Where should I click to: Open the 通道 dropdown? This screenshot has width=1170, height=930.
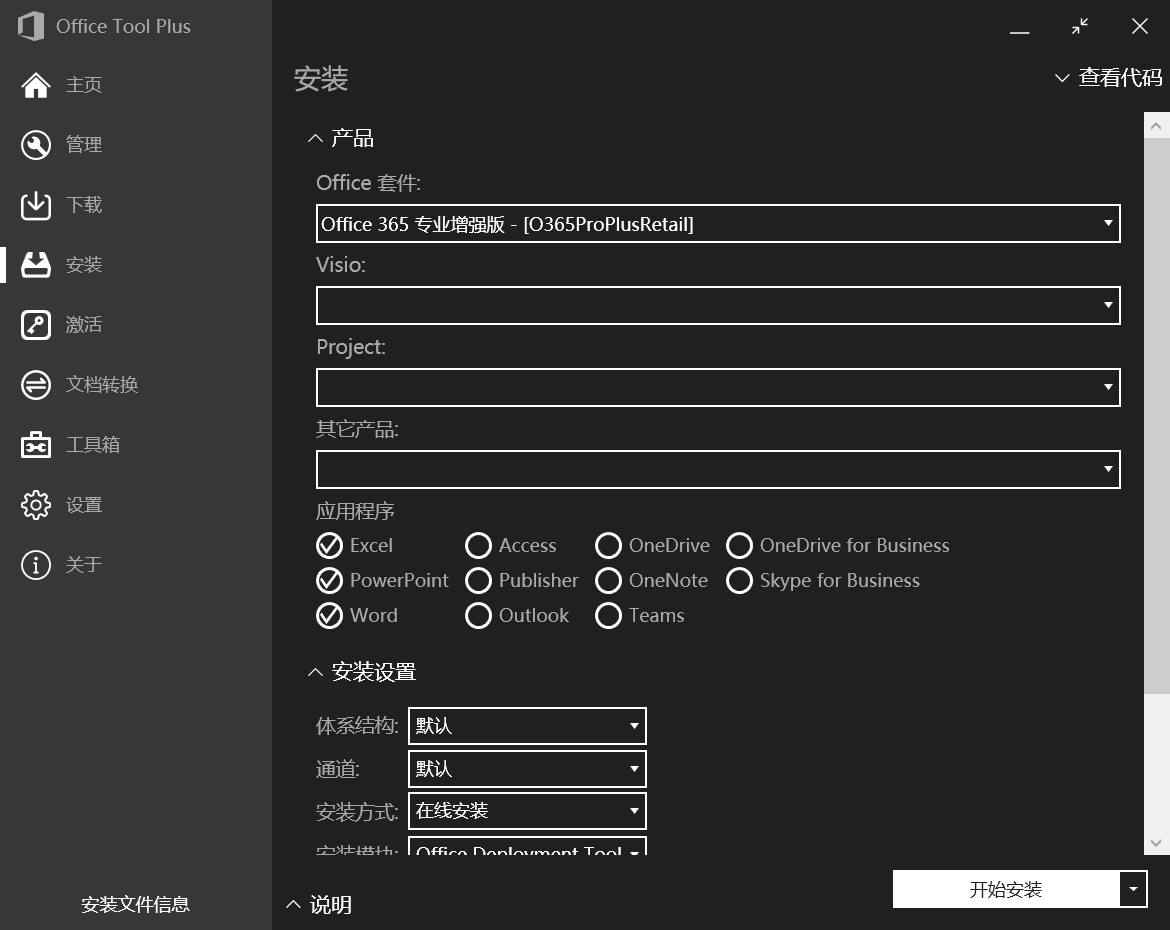(x=527, y=769)
